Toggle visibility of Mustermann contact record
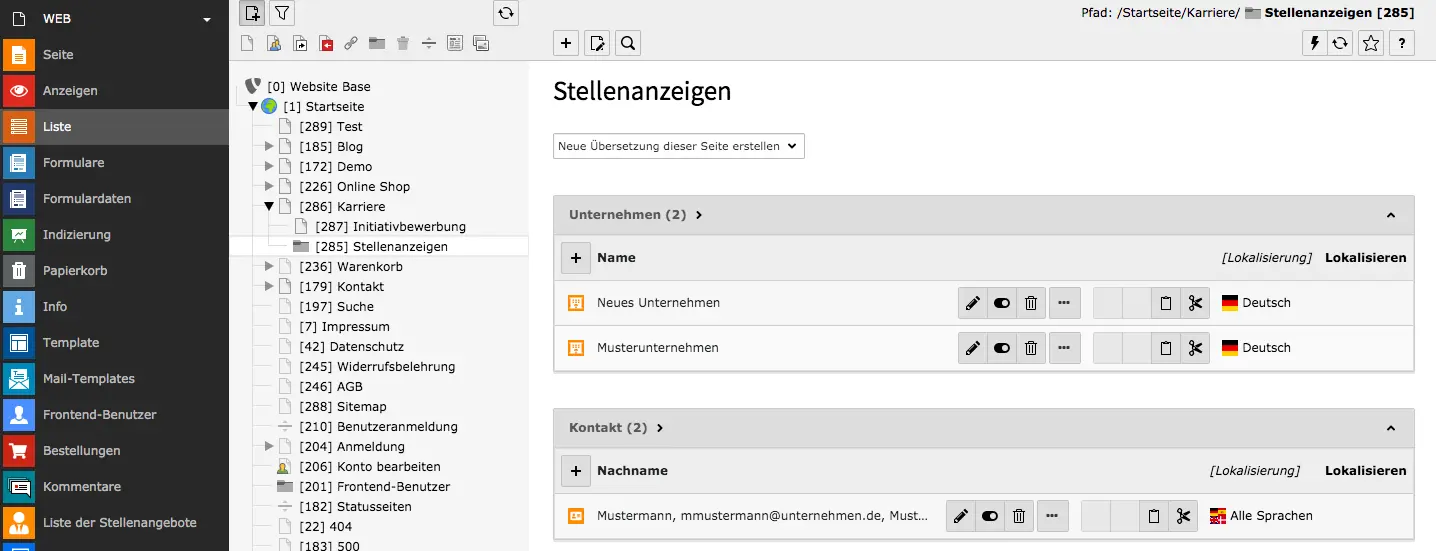Image resolution: width=1436 pixels, height=551 pixels. click(990, 516)
